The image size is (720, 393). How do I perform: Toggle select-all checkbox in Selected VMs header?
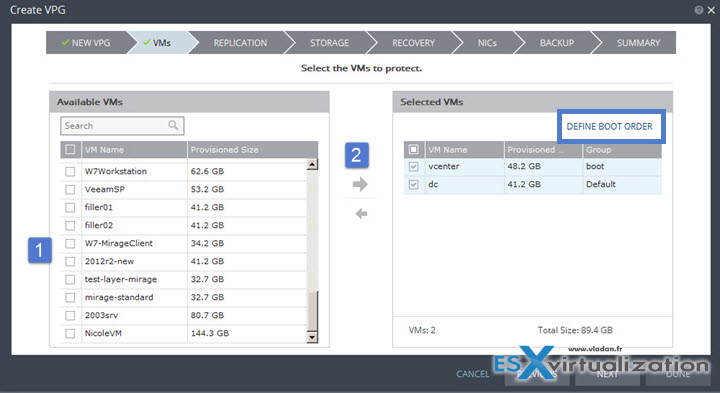(x=413, y=150)
